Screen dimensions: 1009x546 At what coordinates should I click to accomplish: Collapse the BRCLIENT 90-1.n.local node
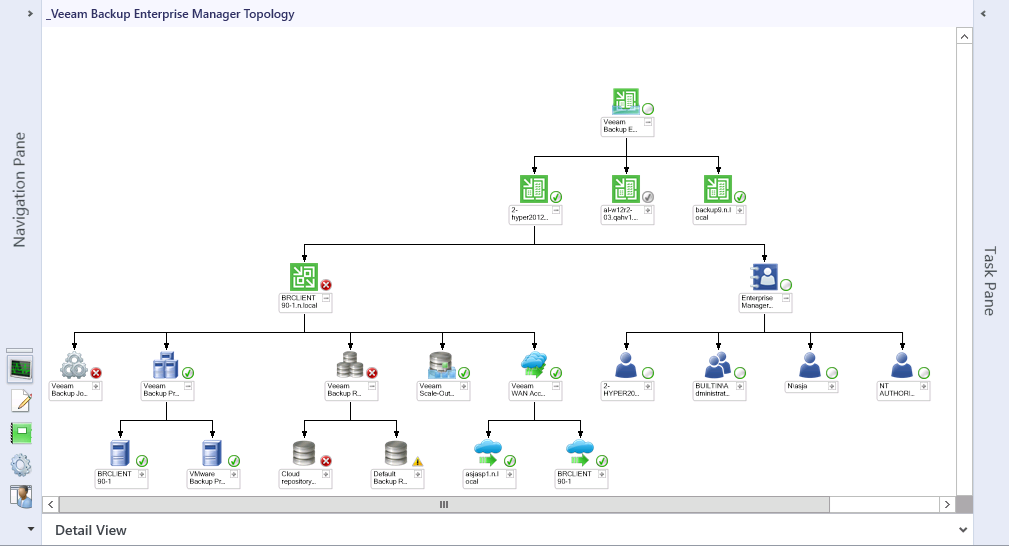[326, 299]
